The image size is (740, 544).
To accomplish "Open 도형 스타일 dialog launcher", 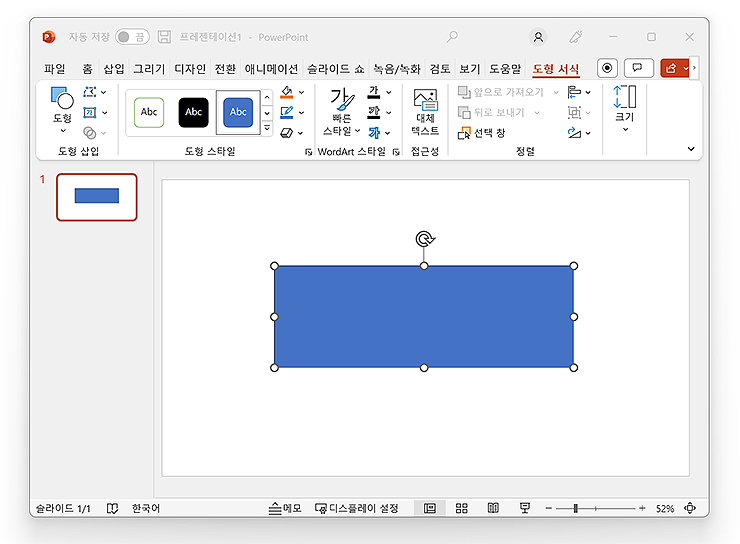I will [308, 151].
